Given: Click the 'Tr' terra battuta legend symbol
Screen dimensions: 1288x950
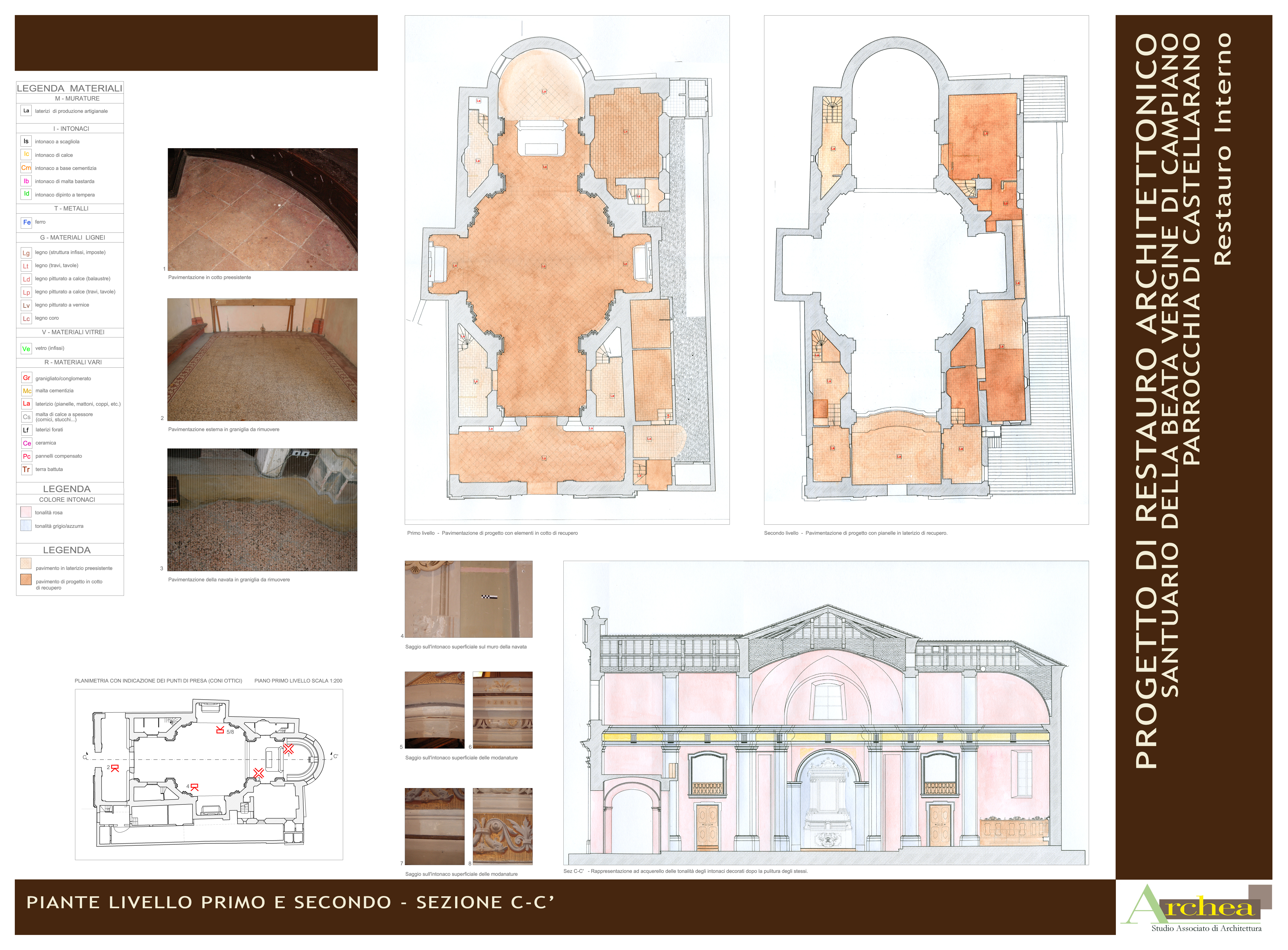Looking at the screenshot, I should (x=26, y=470).
